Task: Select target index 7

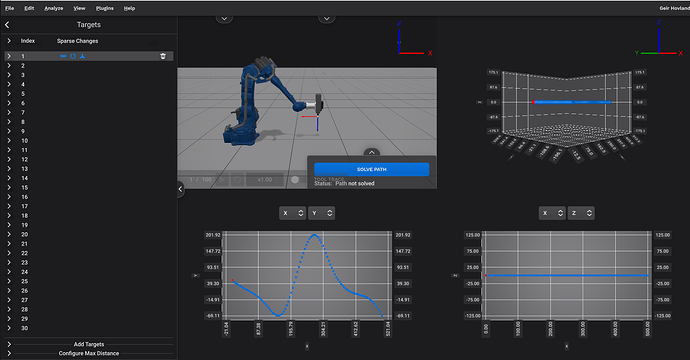Action: [23, 113]
